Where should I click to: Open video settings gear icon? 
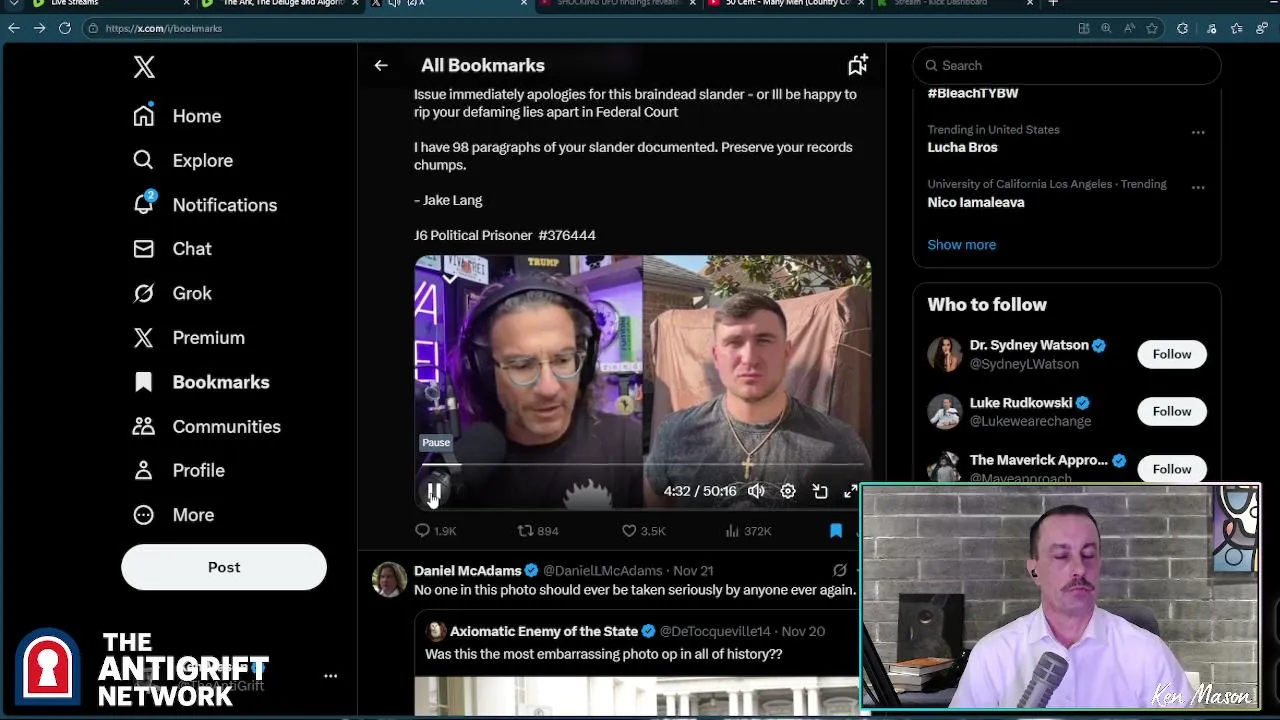(788, 491)
